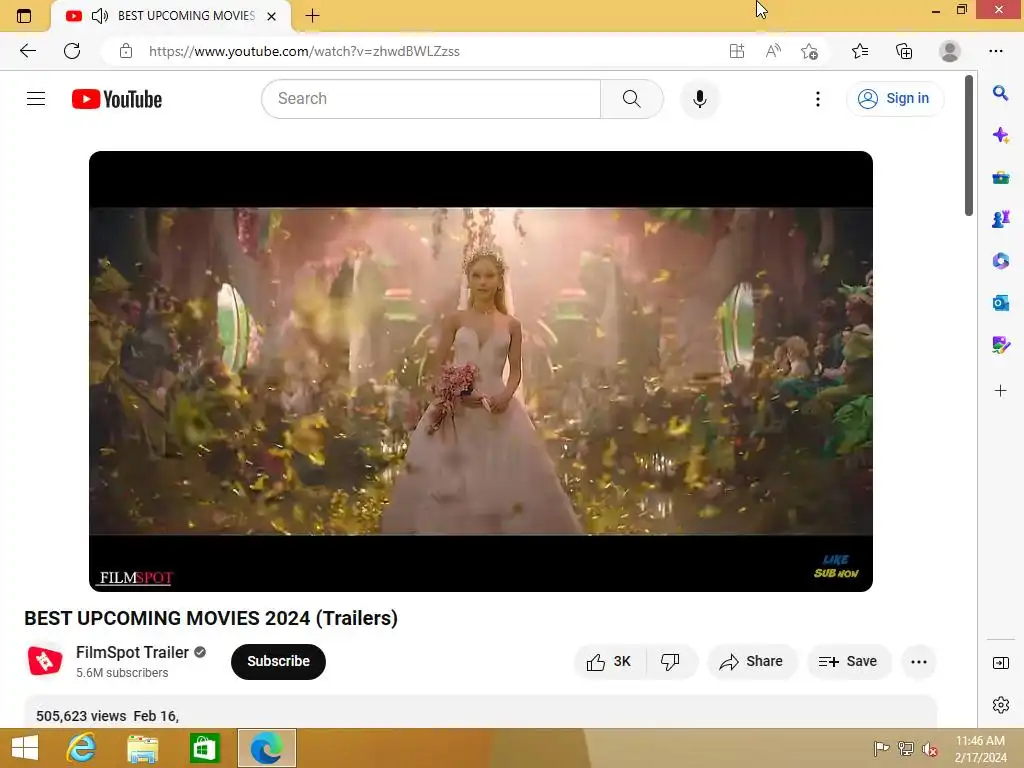Click the video player to pause
The height and width of the screenshot is (768, 1024).
pyautogui.click(x=481, y=371)
